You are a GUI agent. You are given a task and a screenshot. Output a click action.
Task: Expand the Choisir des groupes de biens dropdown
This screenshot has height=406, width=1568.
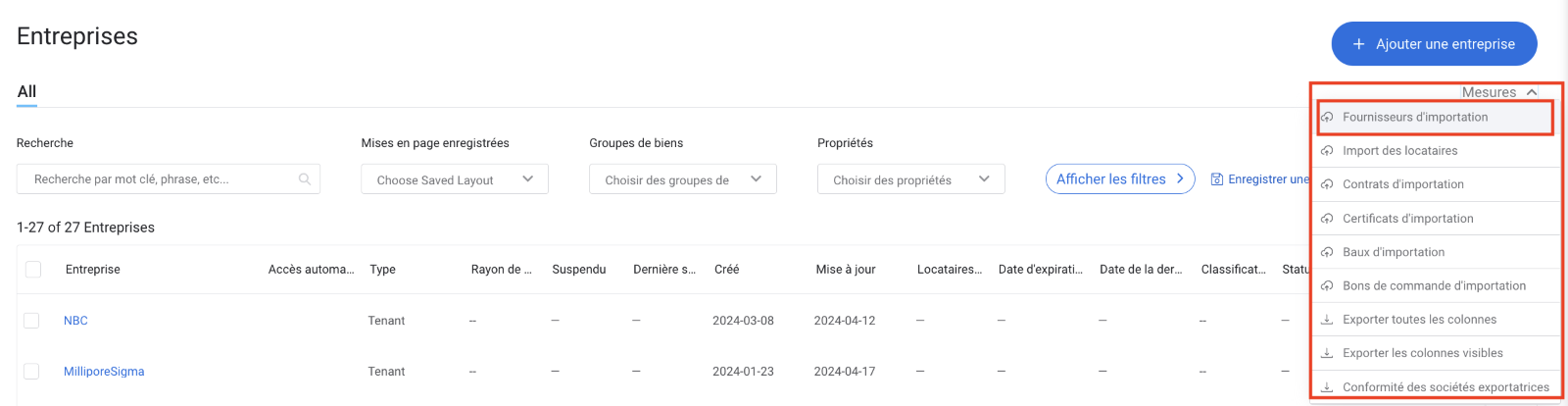coord(682,179)
